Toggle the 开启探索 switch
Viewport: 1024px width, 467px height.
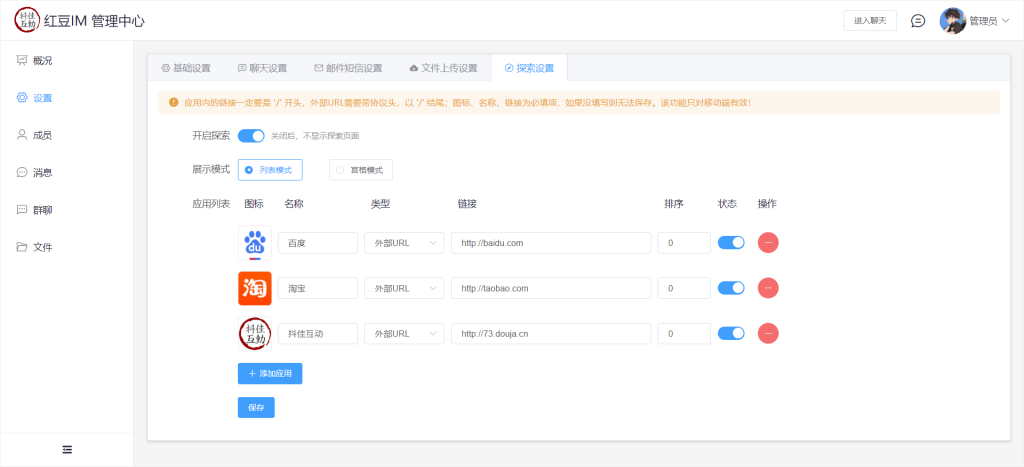[x=251, y=136]
